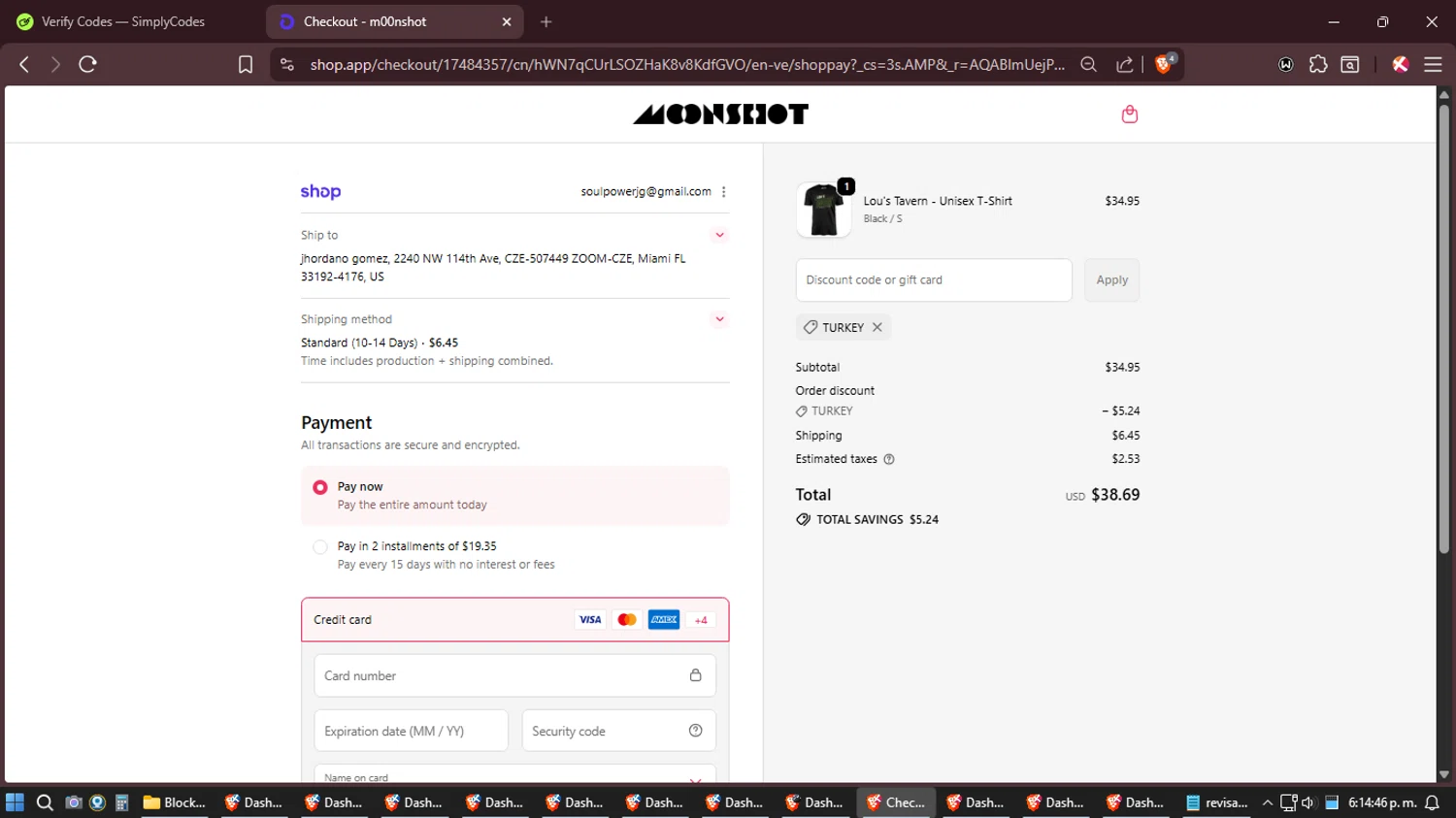The height and width of the screenshot is (818, 1456).
Task: Open the W wallet extension icon
Action: 1286,64
